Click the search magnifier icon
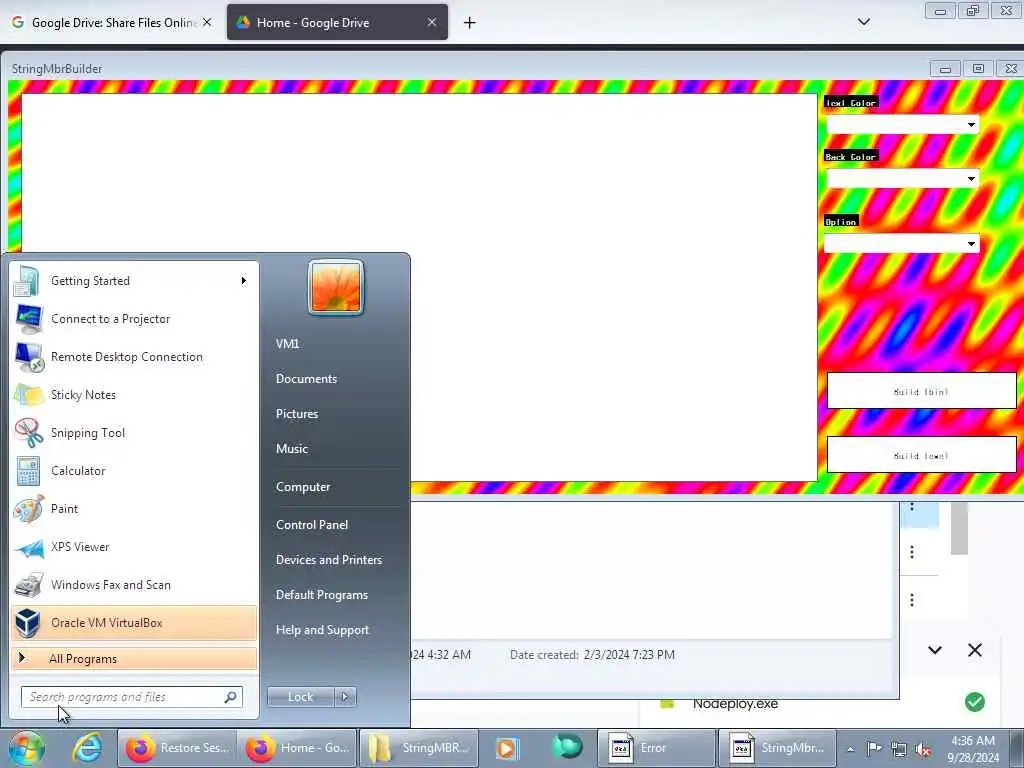Image resolution: width=1024 pixels, height=768 pixels. point(231,697)
